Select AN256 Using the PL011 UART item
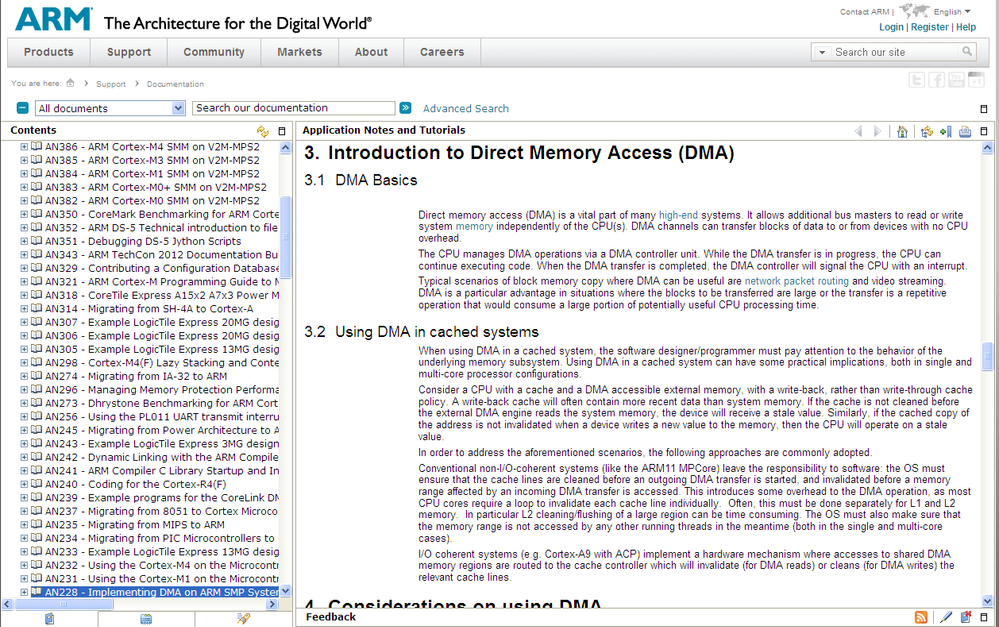Screen dimensions: 999x627 (162, 417)
